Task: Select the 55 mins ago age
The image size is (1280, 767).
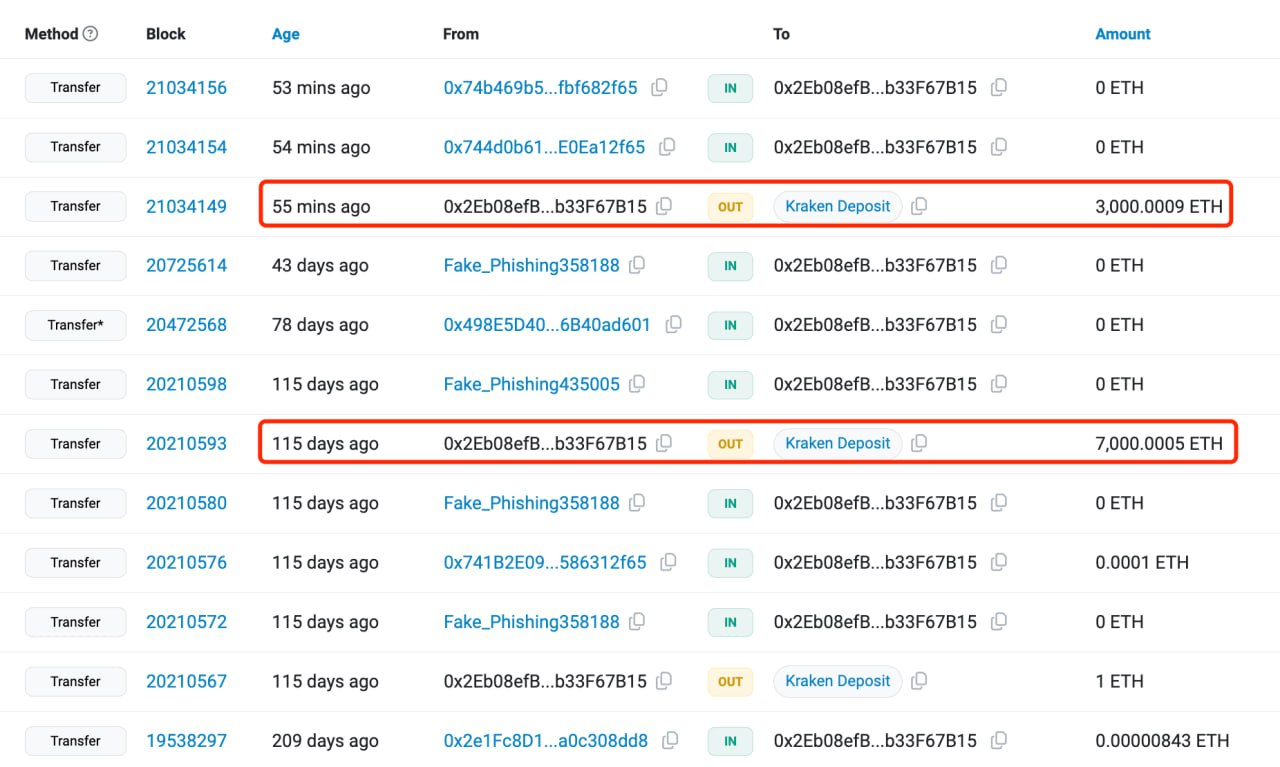Action: pyautogui.click(x=321, y=207)
